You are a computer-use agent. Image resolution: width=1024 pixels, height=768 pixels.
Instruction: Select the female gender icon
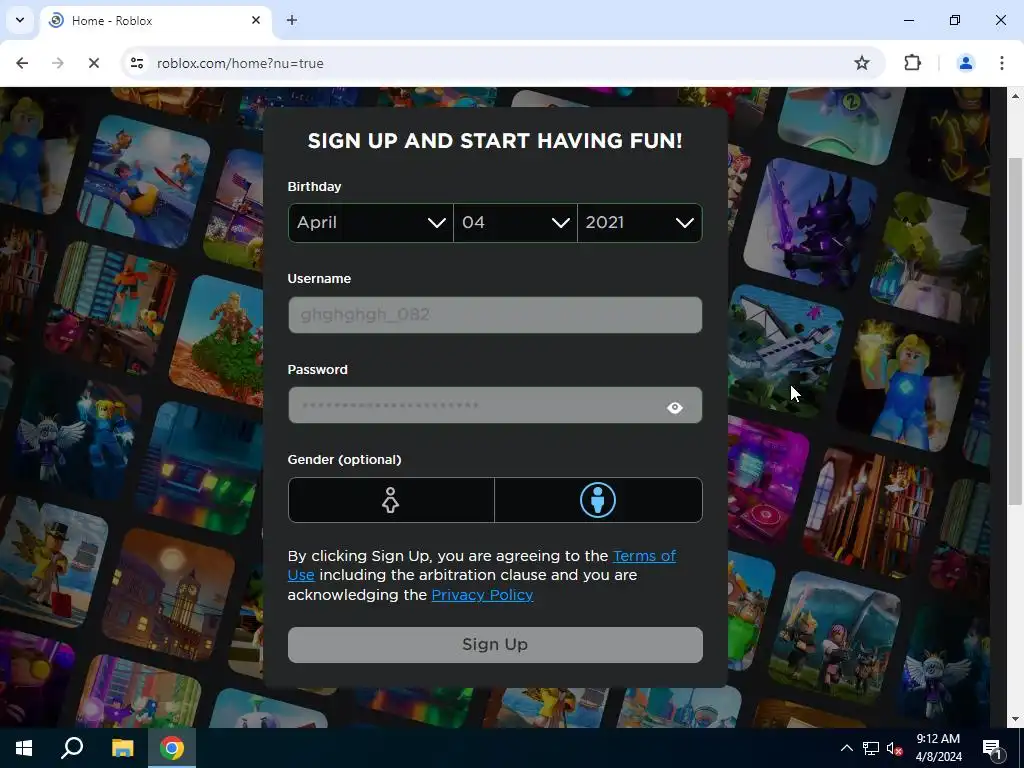[391, 500]
